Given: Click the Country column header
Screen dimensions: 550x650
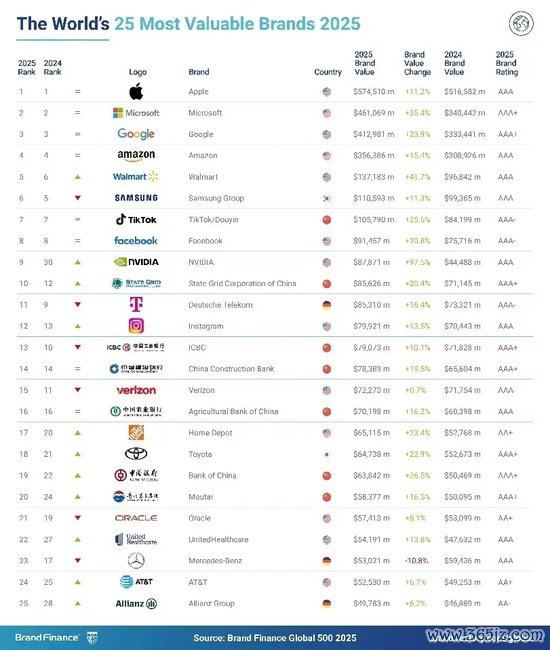Looking at the screenshot, I should coord(328,72).
